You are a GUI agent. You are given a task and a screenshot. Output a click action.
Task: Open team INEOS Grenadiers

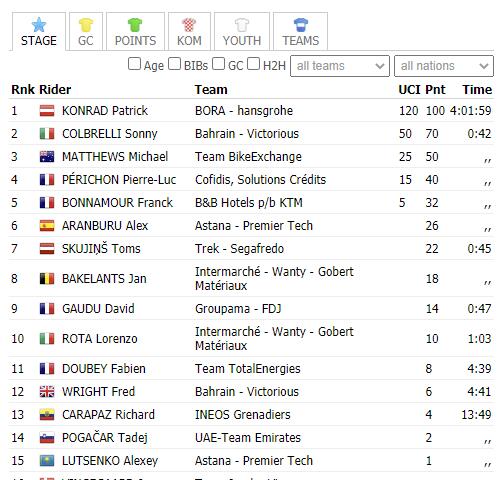tap(243, 415)
